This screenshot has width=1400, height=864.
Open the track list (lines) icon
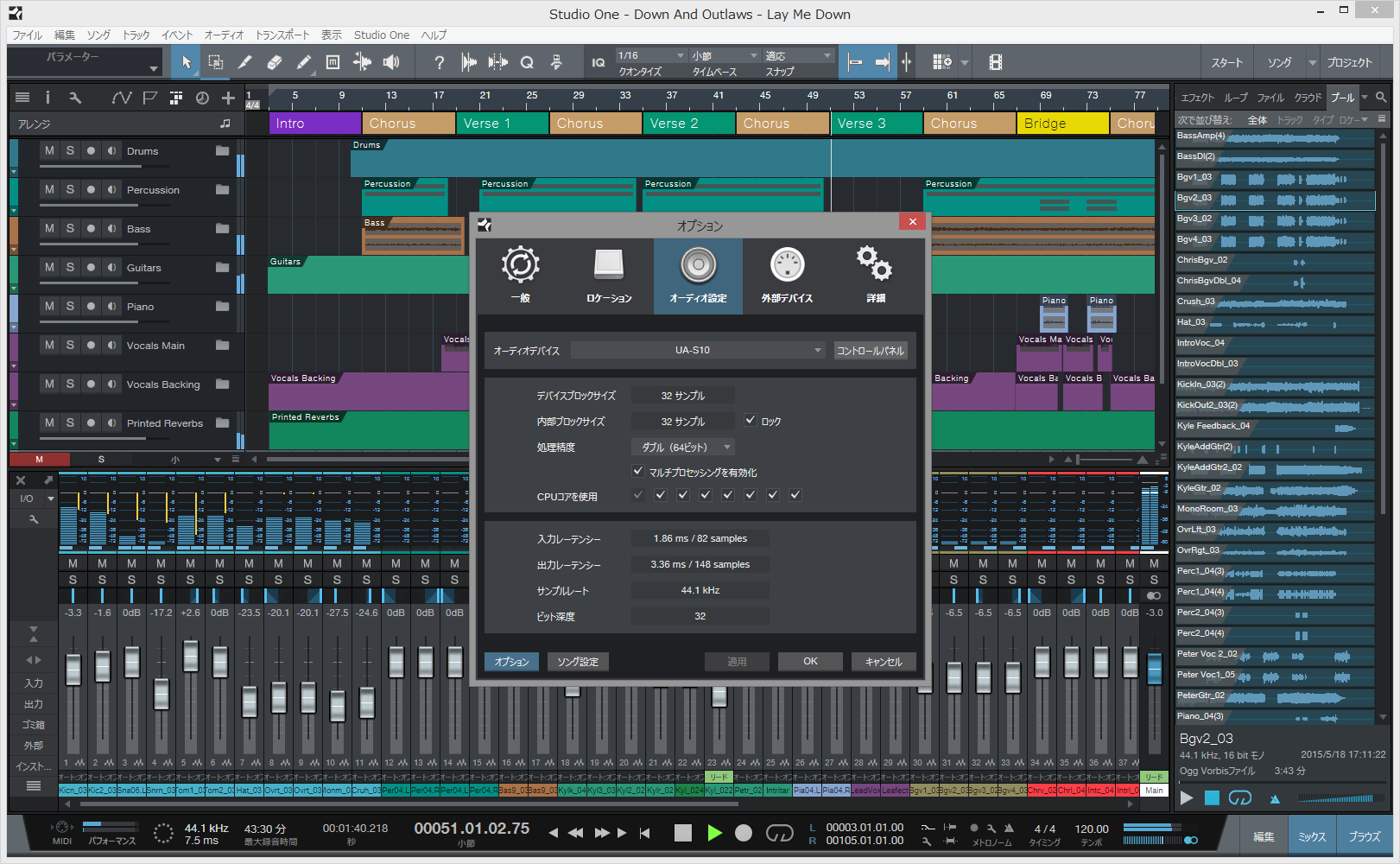(22, 98)
